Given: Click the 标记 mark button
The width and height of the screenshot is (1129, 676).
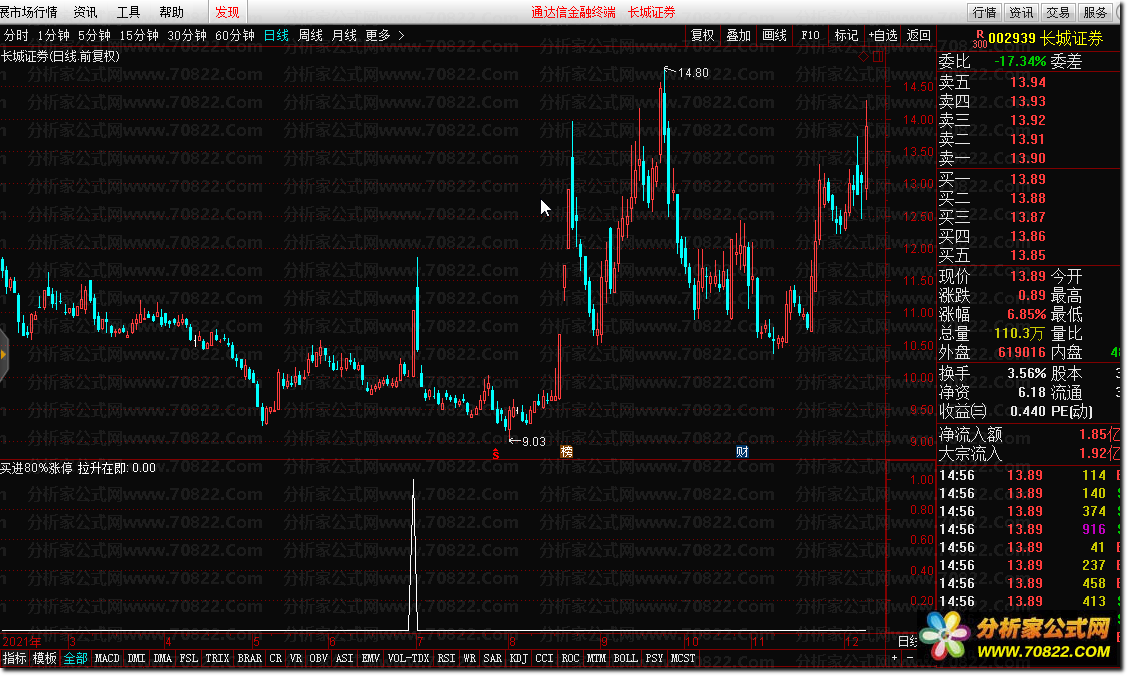Looking at the screenshot, I should point(846,35).
